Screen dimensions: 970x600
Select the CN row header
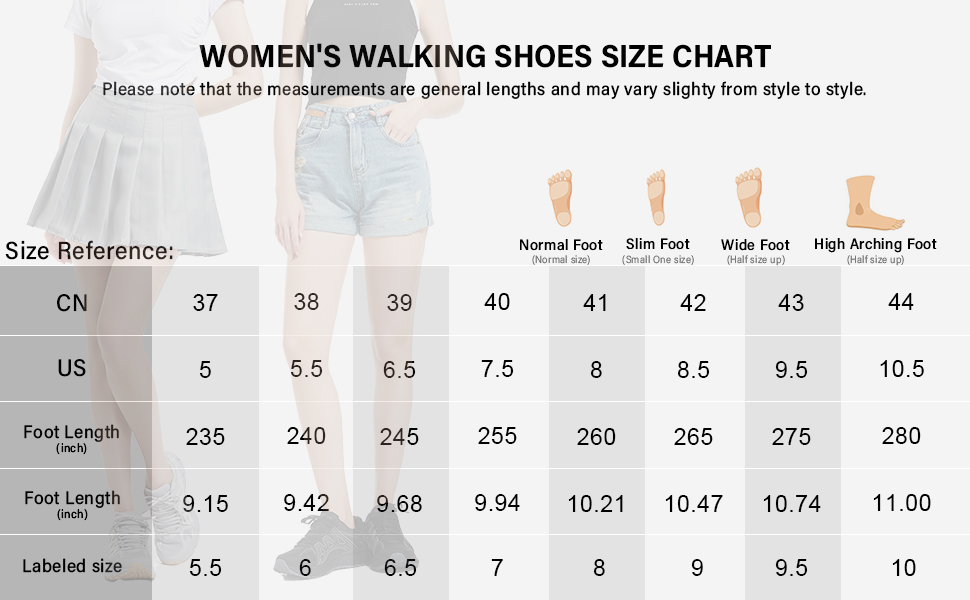point(72,302)
